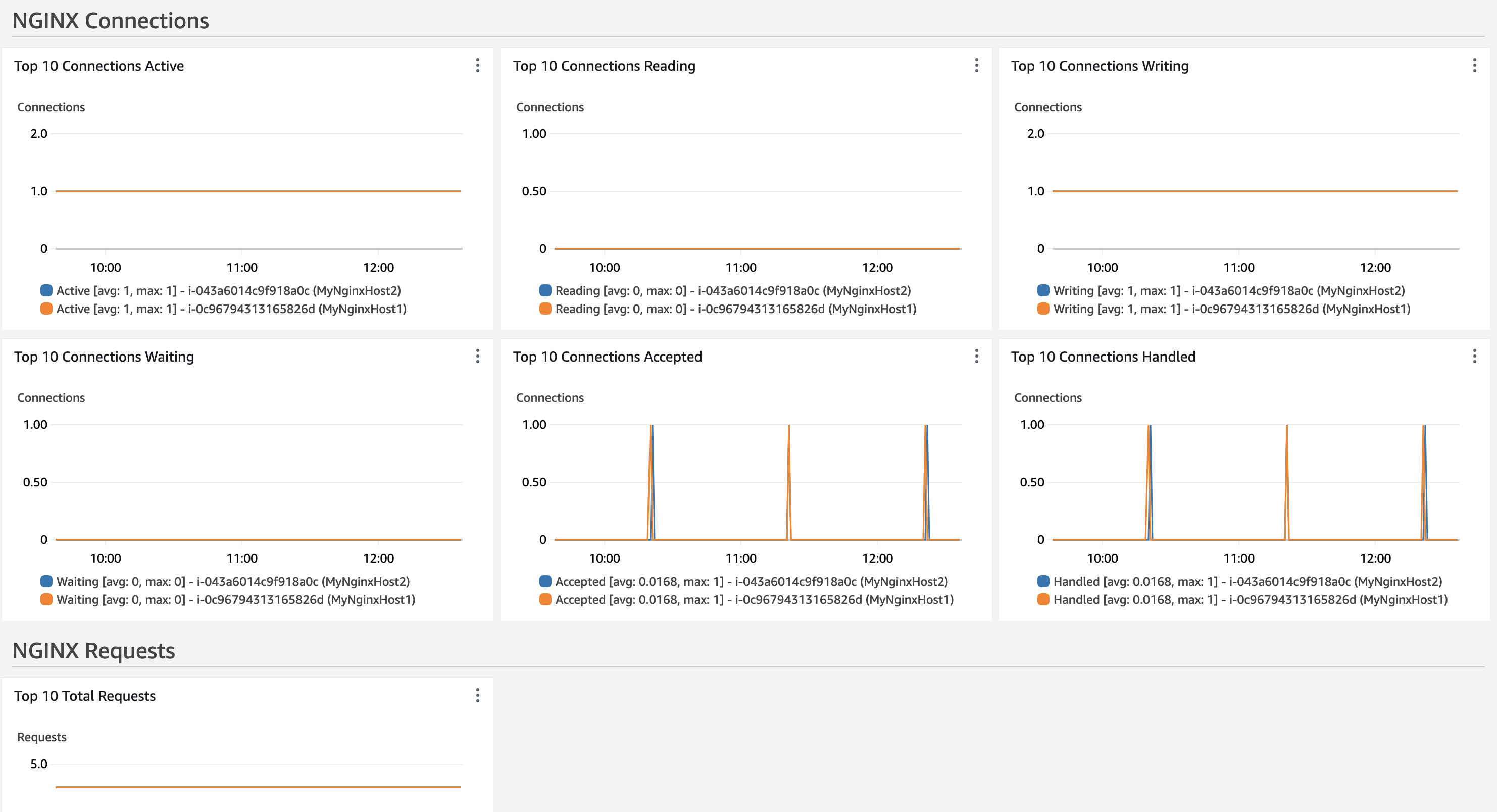Select the Waiting MyNginxHost1 legend label
Image resolution: width=1497 pixels, height=812 pixels.
tap(236, 600)
